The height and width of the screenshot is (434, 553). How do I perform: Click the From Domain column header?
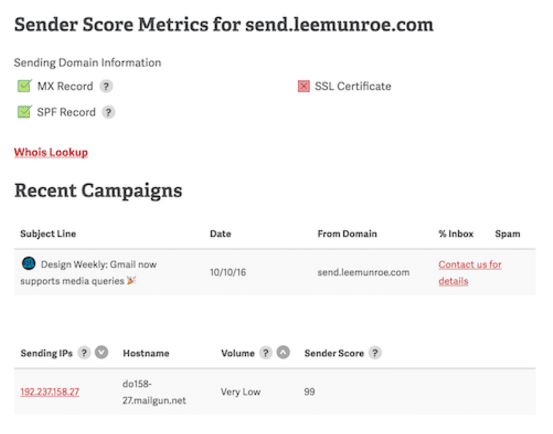pyautogui.click(x=347, y=234)
